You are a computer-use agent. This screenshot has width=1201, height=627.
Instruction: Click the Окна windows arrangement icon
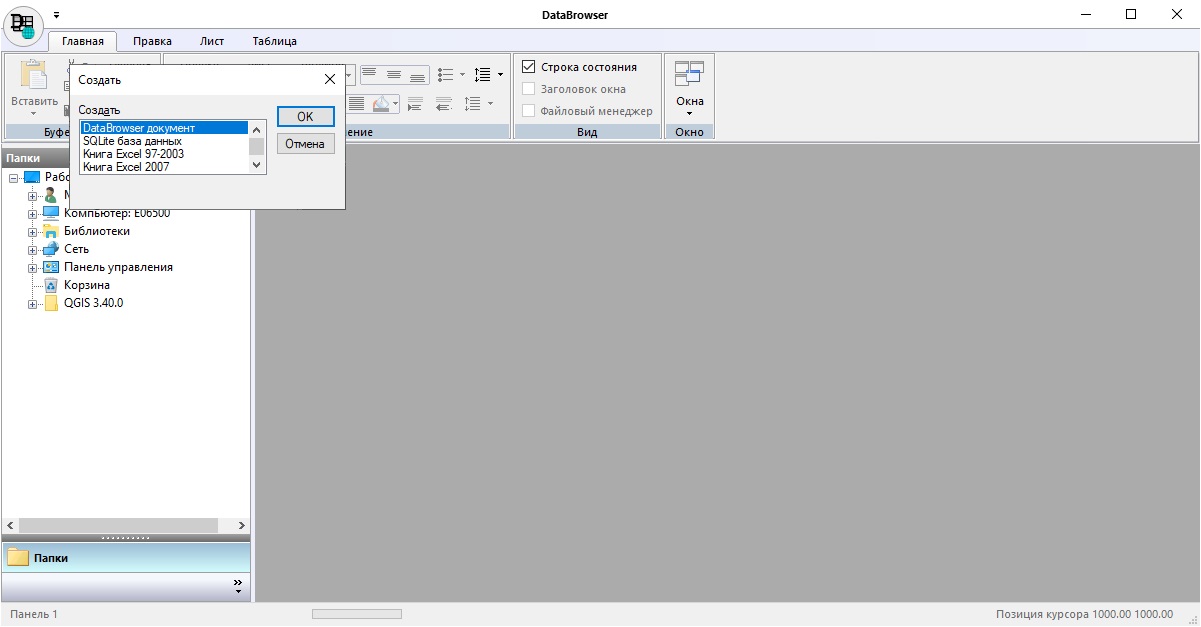click(x=689, y=75)
